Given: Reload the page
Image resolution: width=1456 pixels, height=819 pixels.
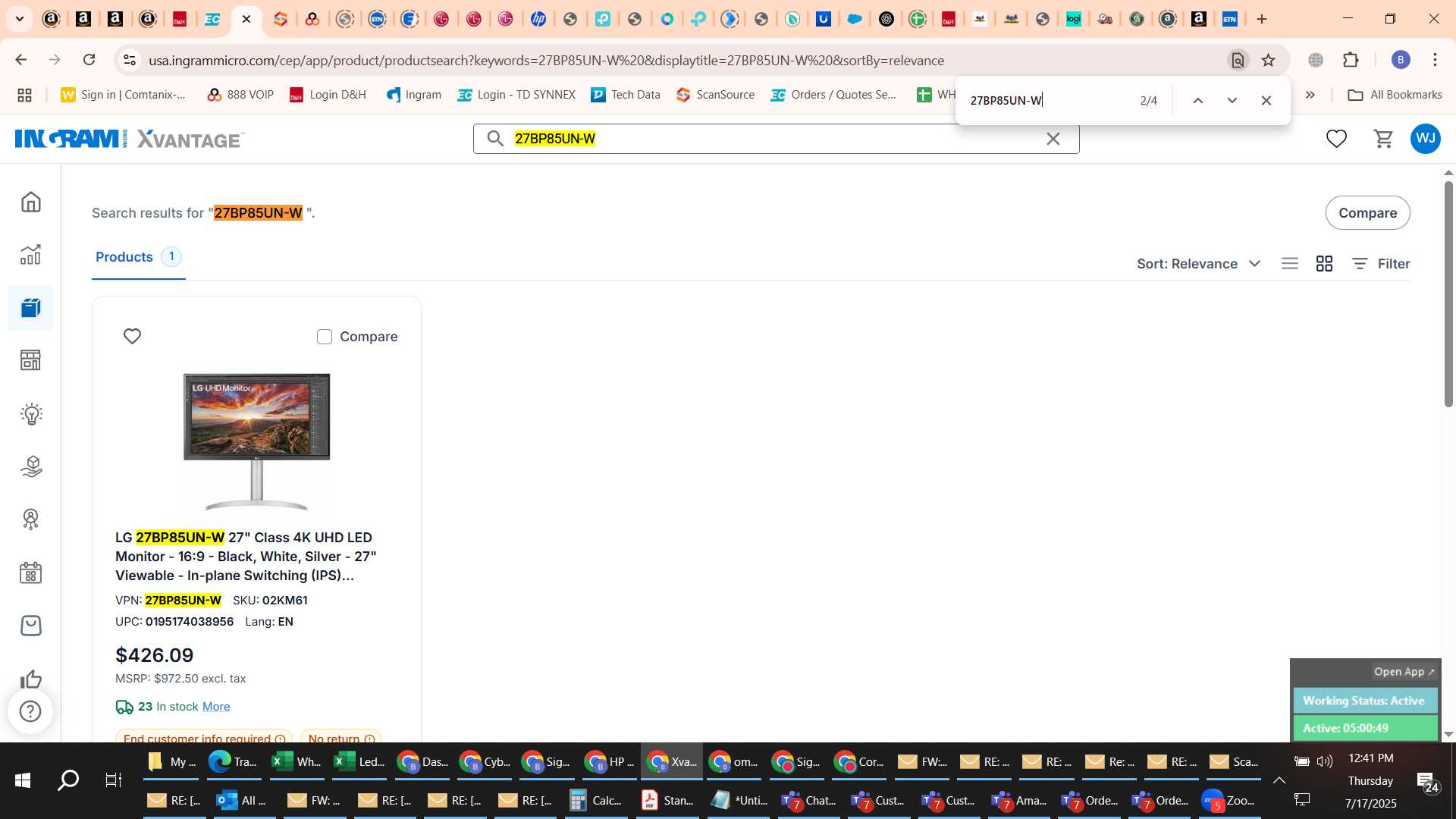Looking at the screenshot, I should 89,60.
